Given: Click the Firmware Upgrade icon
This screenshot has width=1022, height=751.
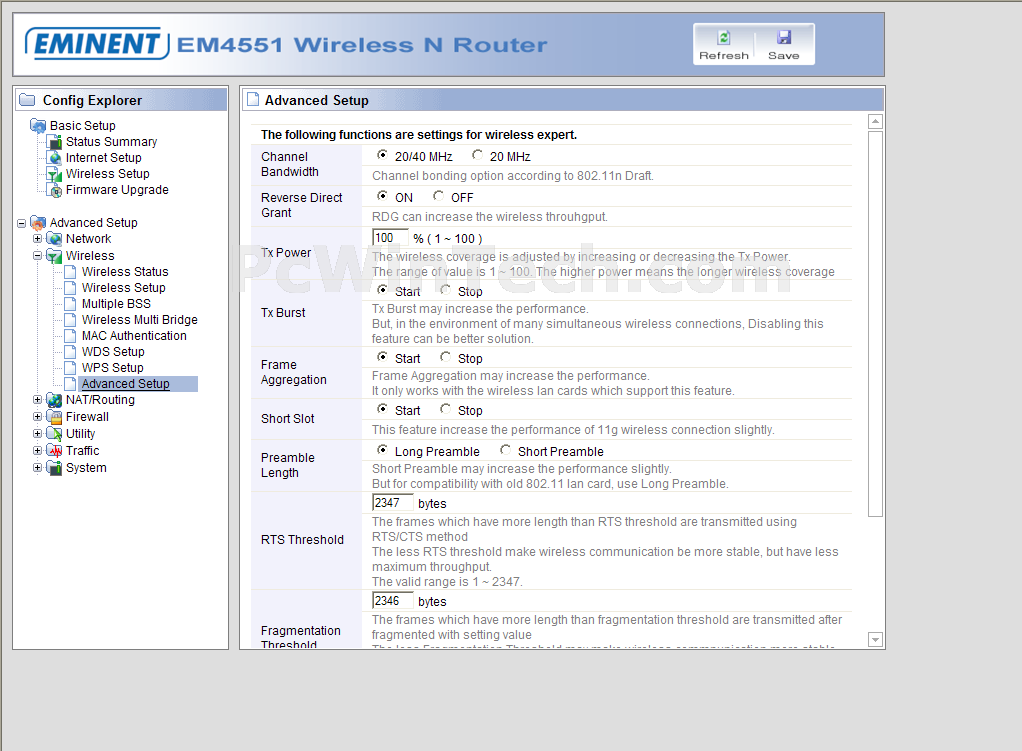Looking at the screenshot, I should (55, 190).
